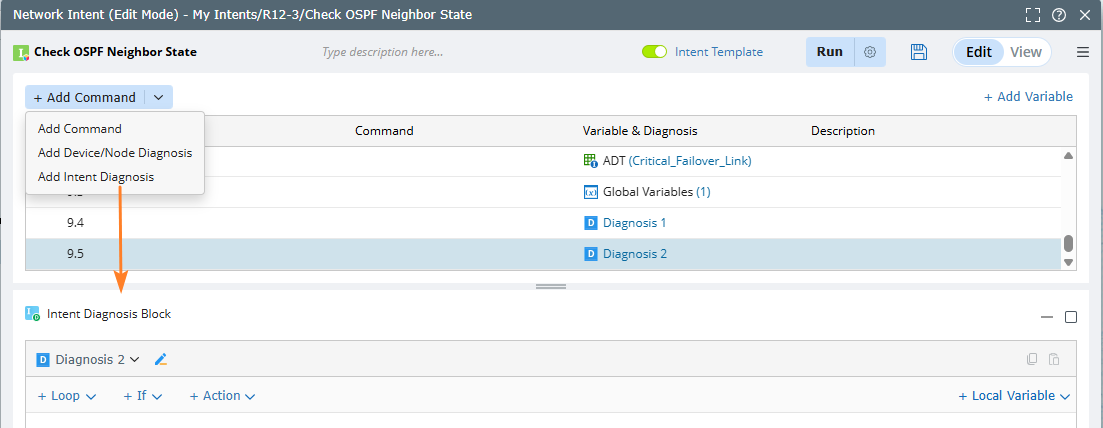Switch to View mode

point(1026,52)
